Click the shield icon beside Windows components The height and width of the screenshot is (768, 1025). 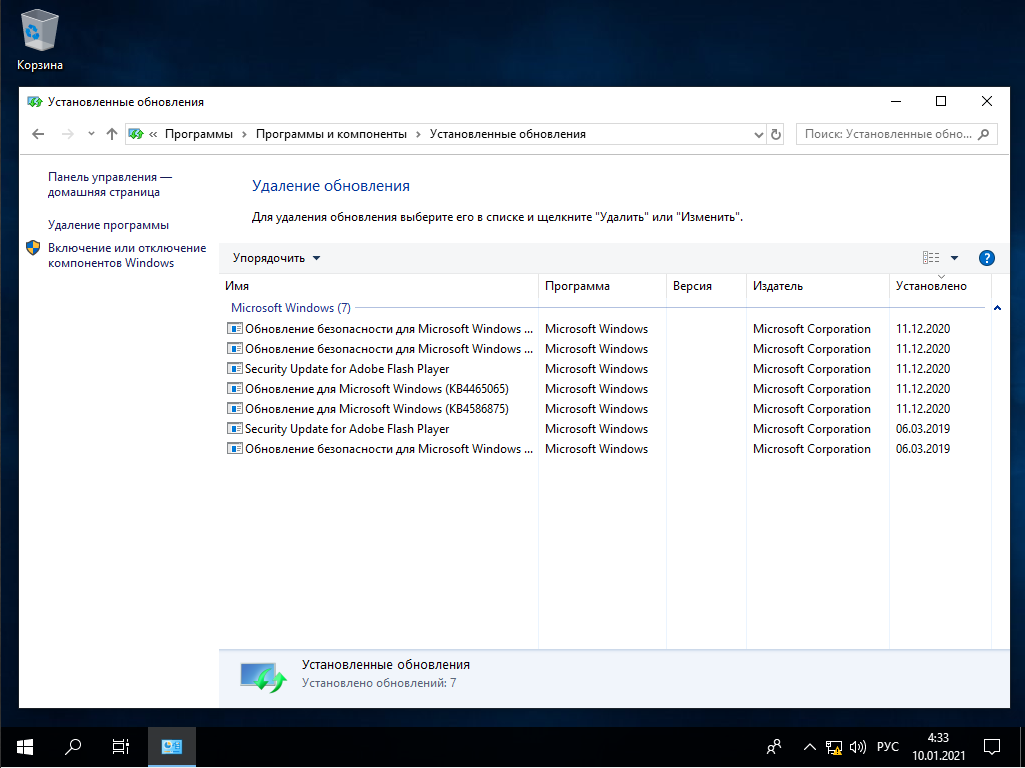[33, 248]
